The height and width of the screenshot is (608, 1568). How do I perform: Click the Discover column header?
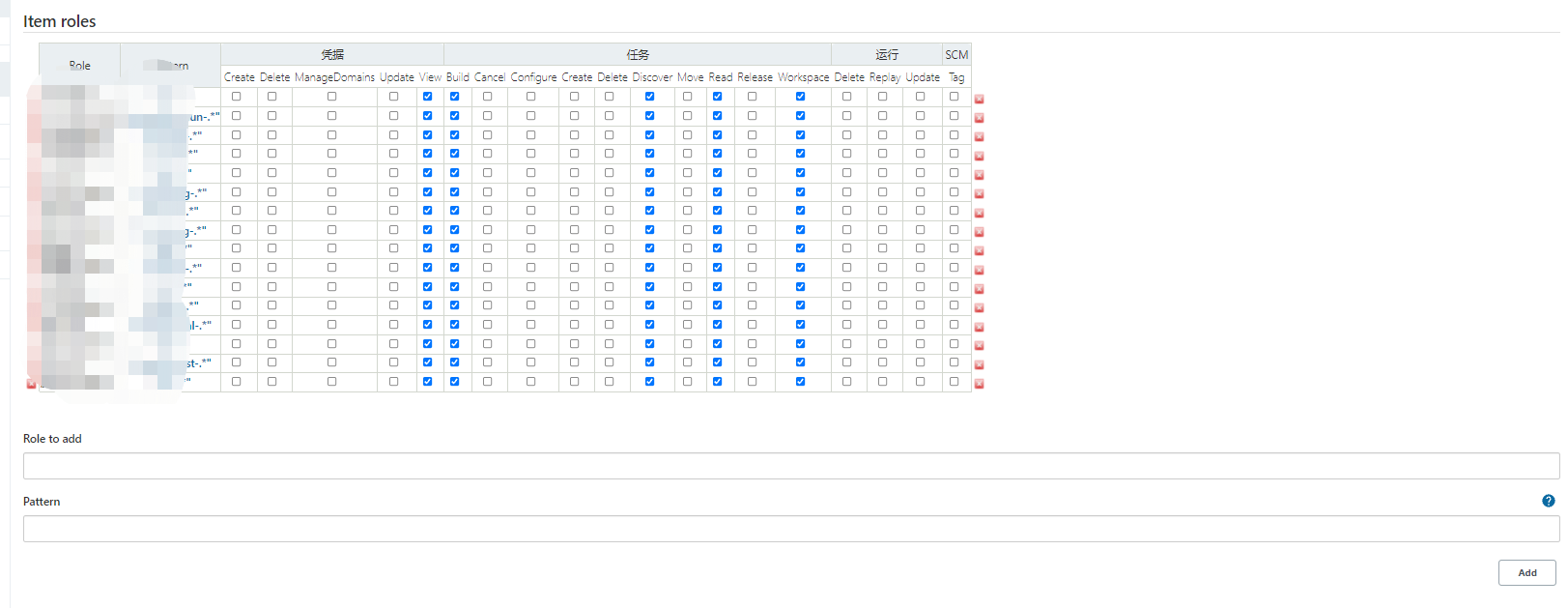point(652,77)
